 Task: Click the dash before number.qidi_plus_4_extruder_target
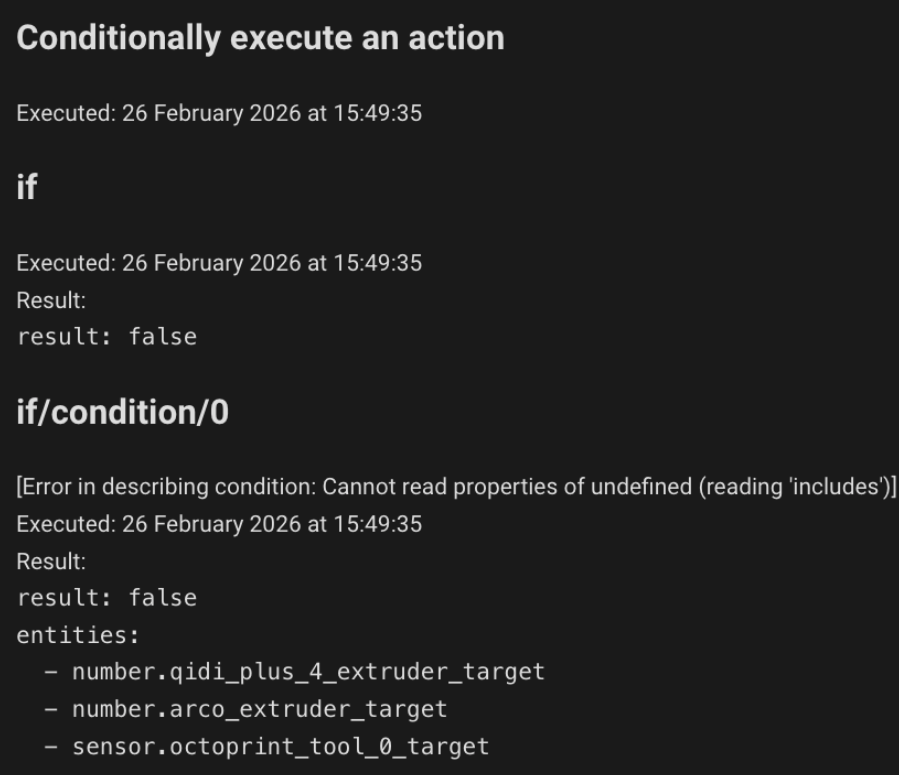(50, 672)
